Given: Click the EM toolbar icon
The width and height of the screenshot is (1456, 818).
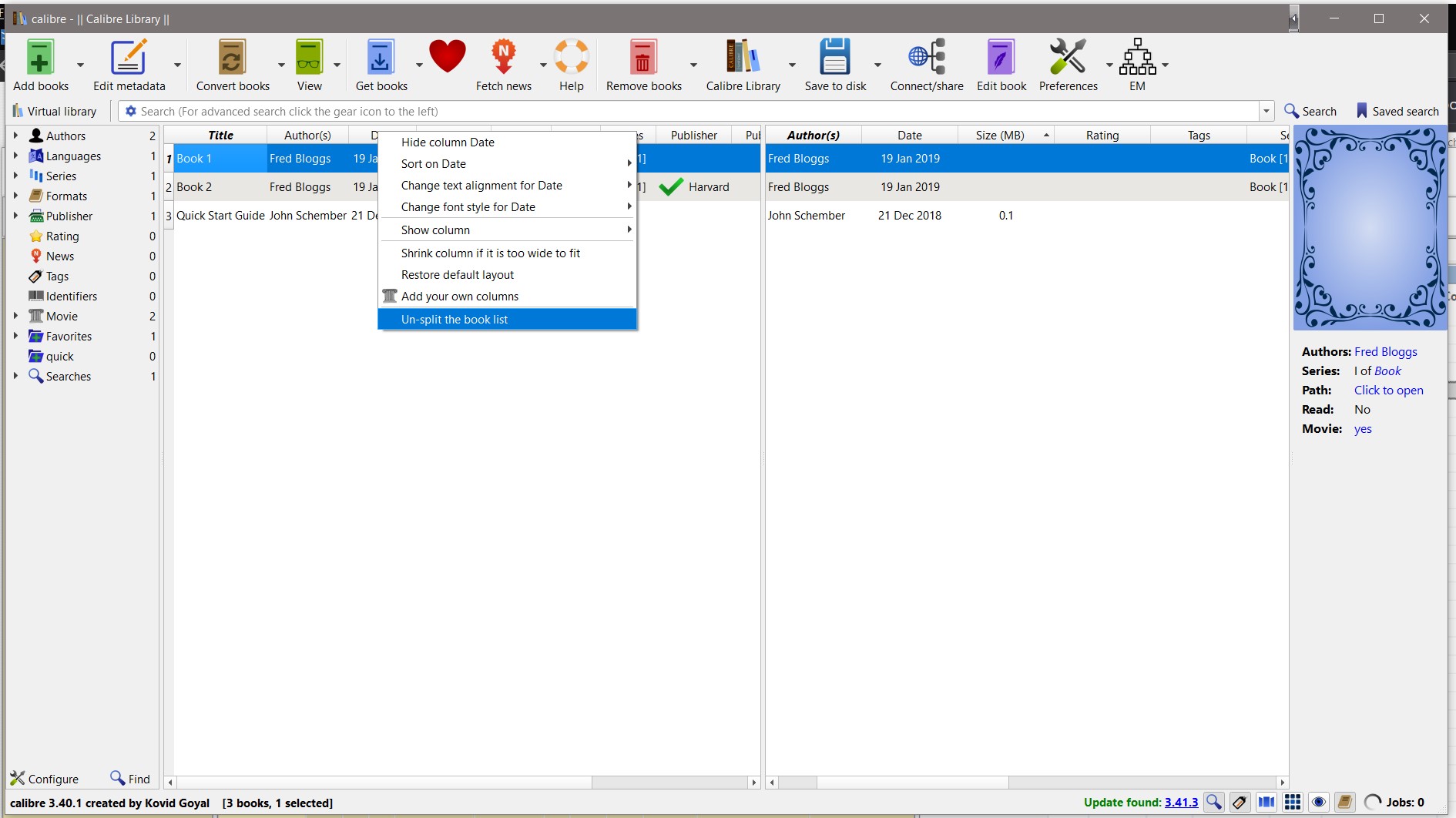Looking at the screenshot, I should [1137, 58].
